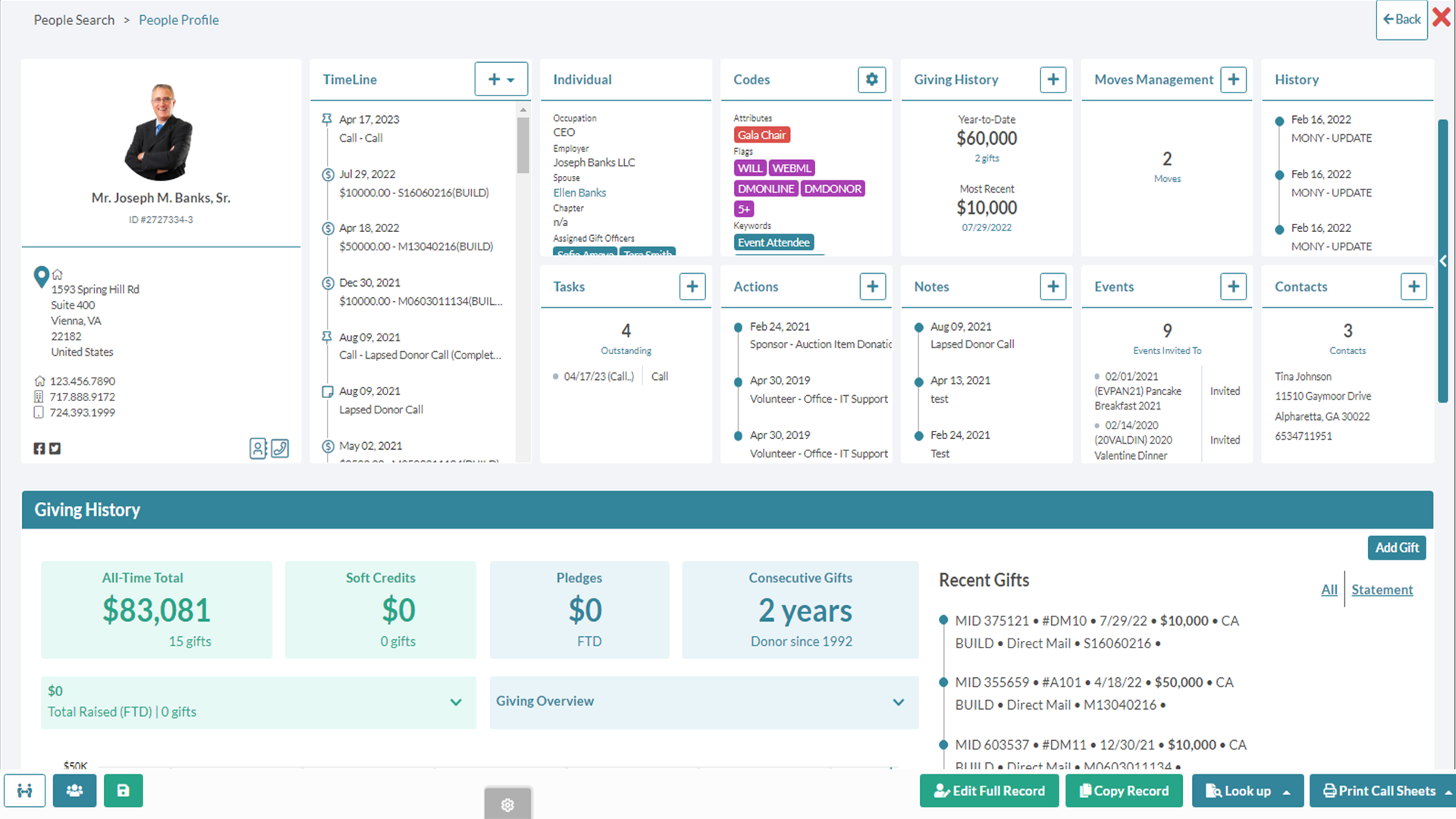Viewport: 1456px width, 819px height.
Task: Add a new Giving History entry
Action: [x=1053, y=80]
